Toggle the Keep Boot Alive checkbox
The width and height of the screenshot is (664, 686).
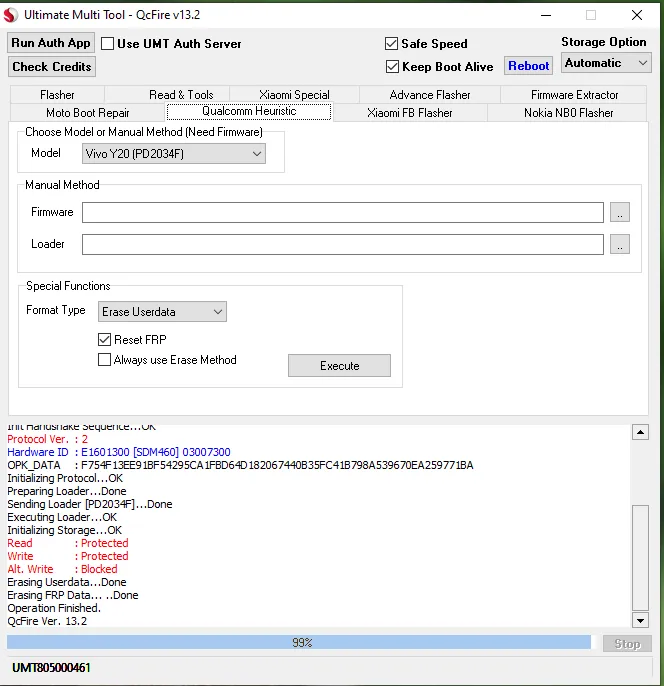(392, 67)
